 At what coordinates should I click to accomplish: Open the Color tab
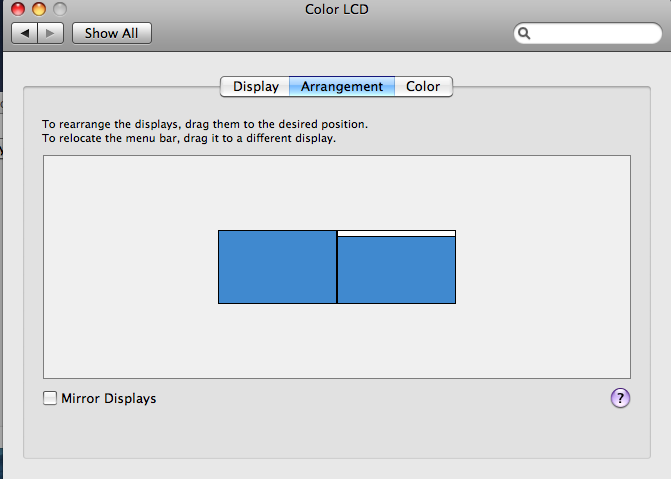point(423,86)
